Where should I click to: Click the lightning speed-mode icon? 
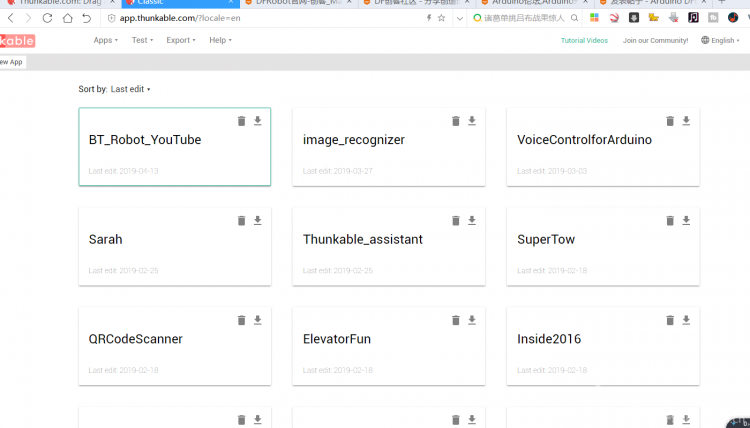click(429, 18)
